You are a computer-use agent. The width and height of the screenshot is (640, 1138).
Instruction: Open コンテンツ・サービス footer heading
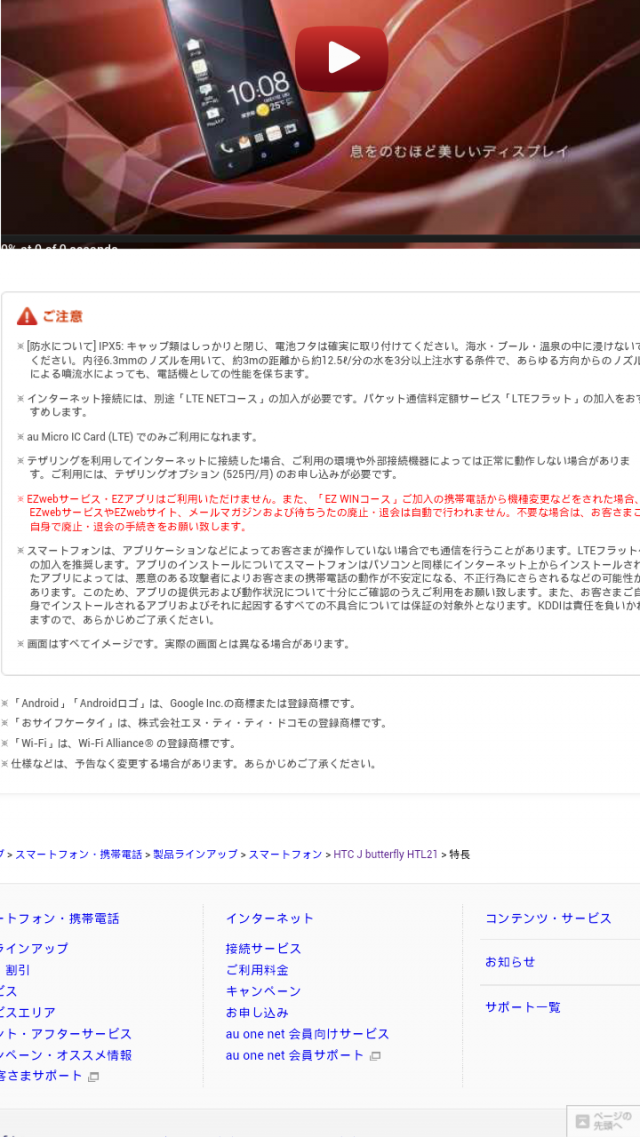[548, 918]
